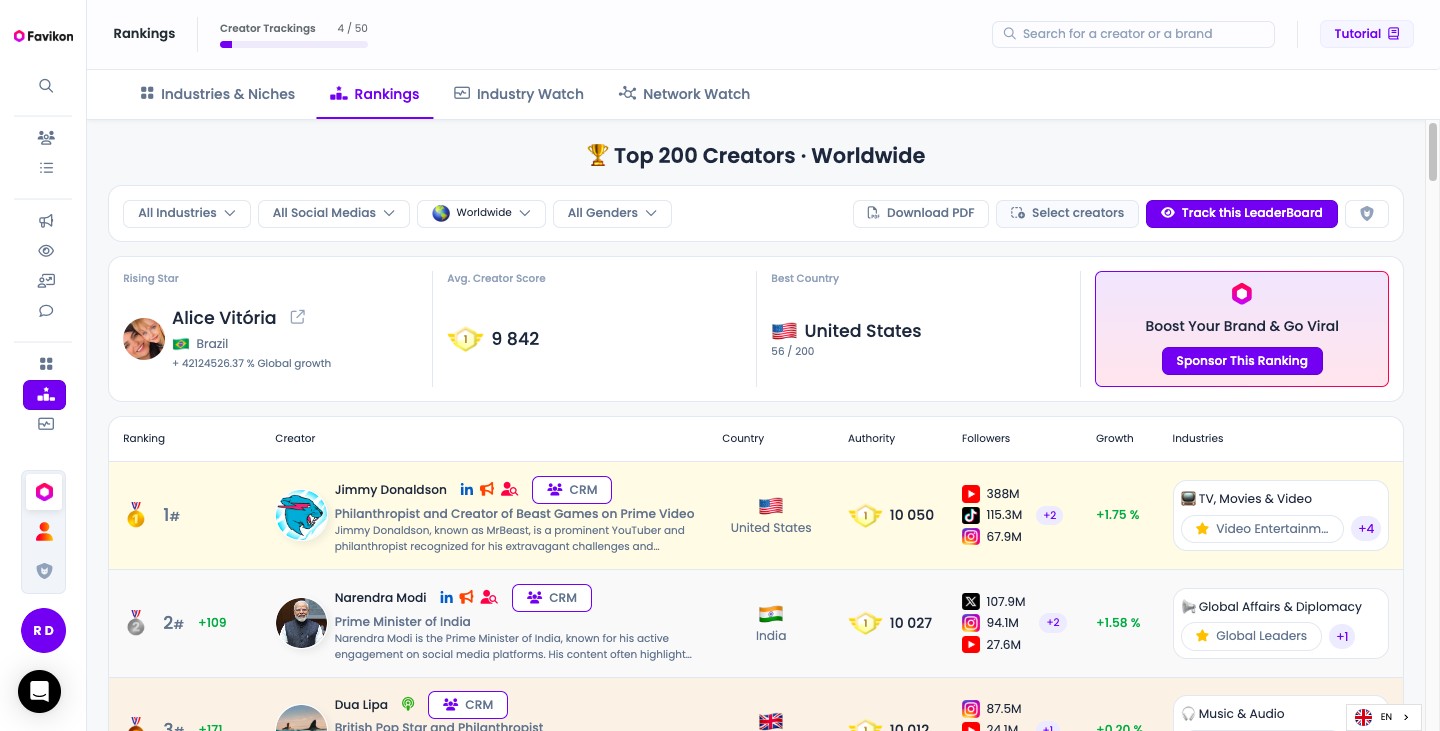Open Jimmy Donaldson's MrBeast avatar thumbnail
The width and height of the screenshot is (1440, 731).
click(301, 516)
